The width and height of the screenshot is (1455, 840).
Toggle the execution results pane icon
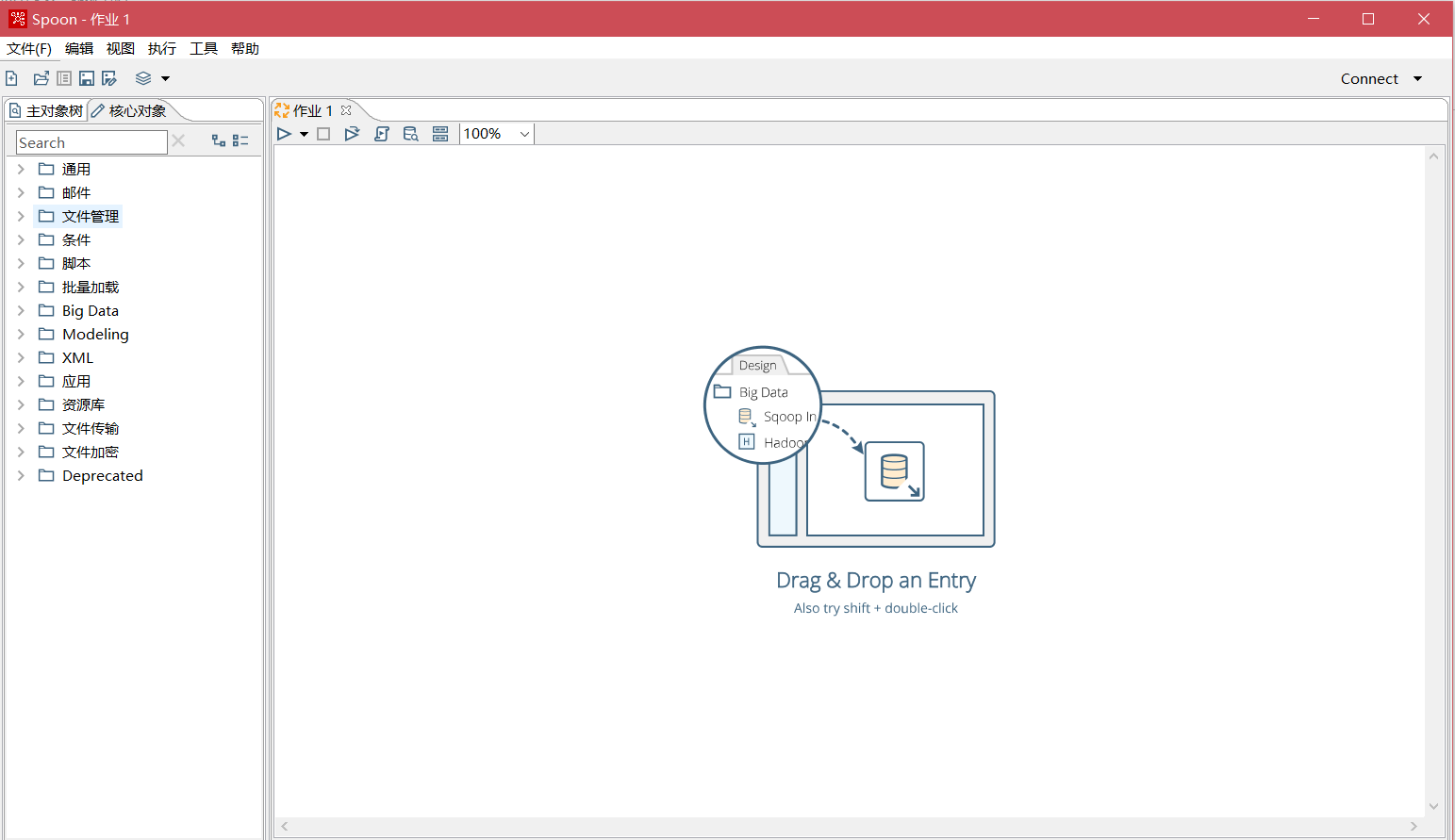point(440,134)
